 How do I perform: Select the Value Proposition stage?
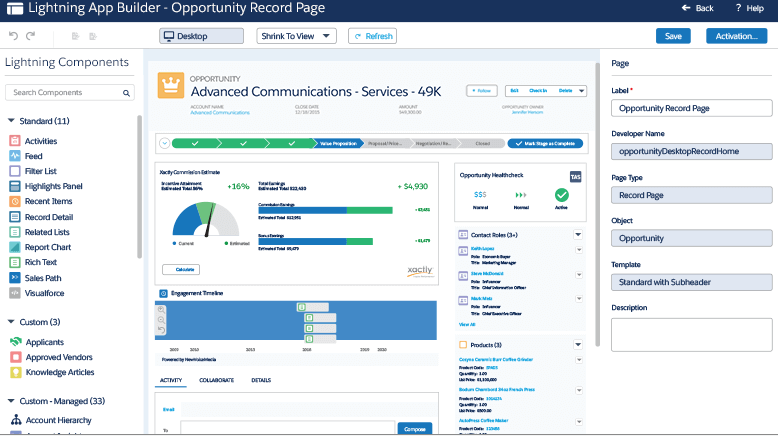(x=338, y=143)
